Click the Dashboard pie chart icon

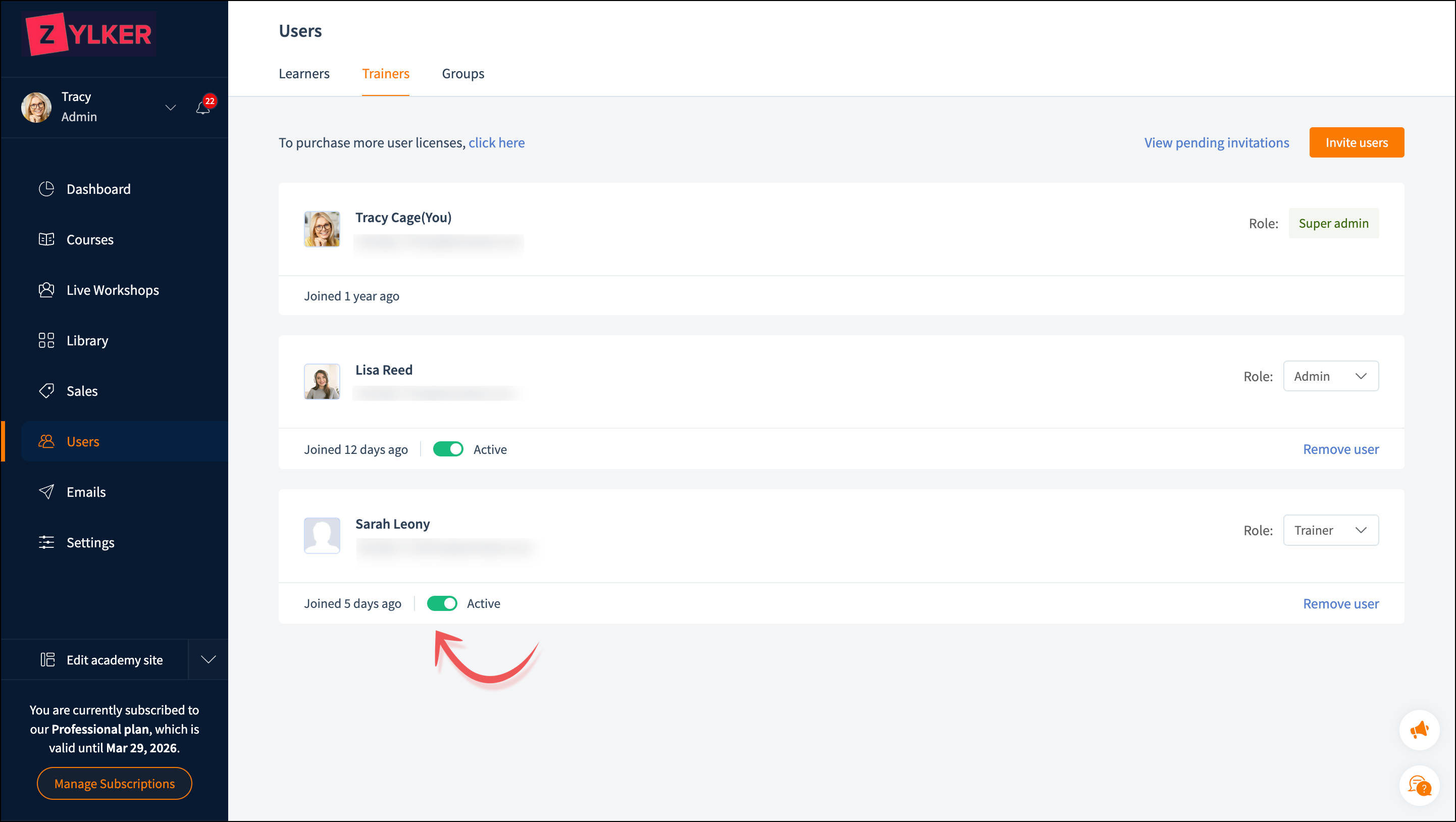click(x=46, y=189)
